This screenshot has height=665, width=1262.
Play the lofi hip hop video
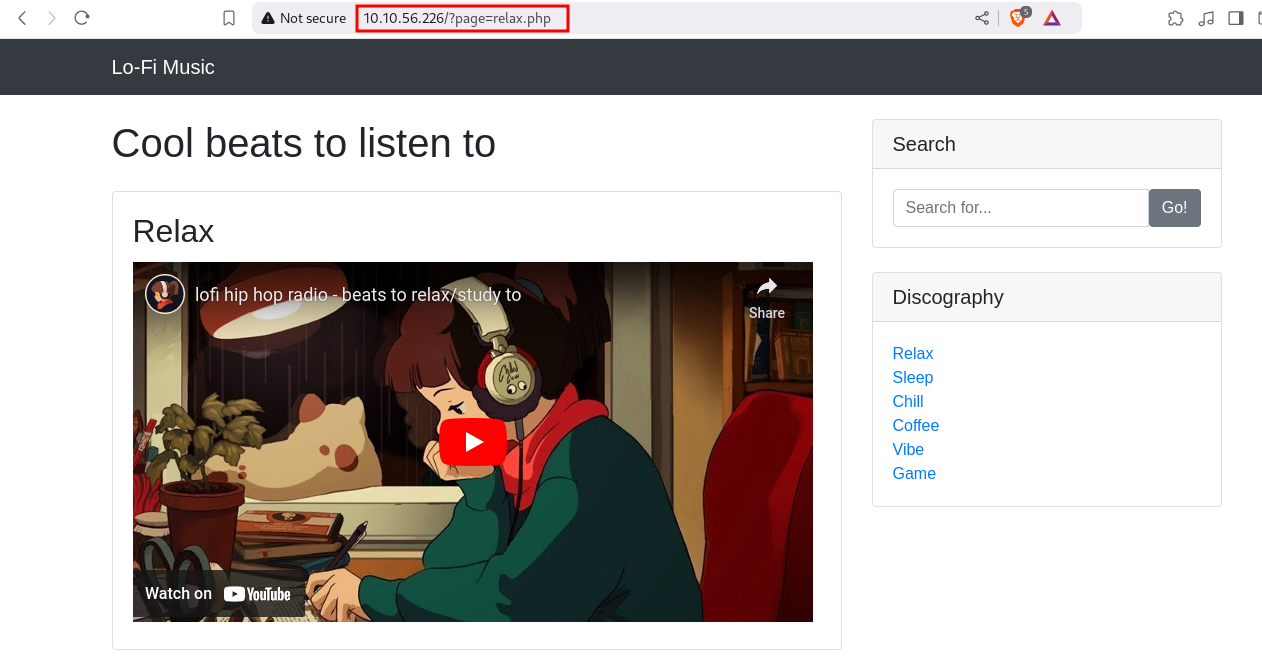[x=473, y=442]
